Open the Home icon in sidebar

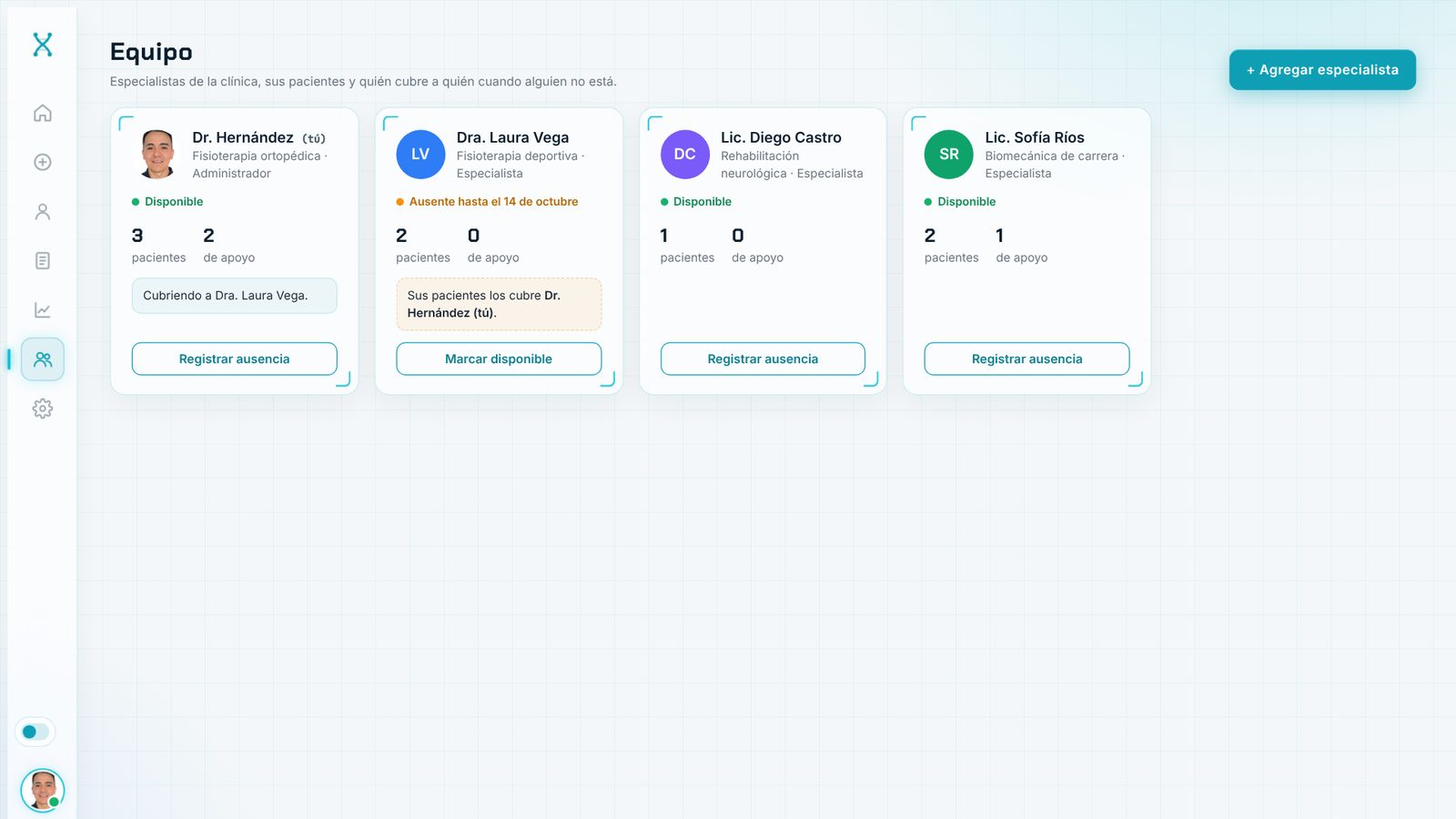(x=43, y=113)
